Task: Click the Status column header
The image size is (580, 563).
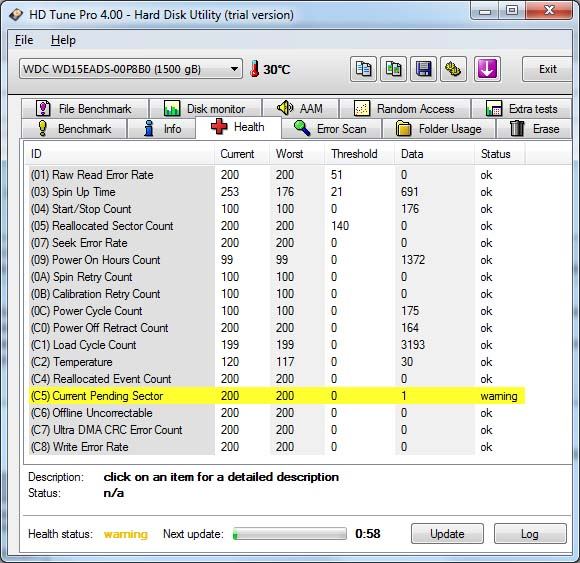Action: (500, 154)
